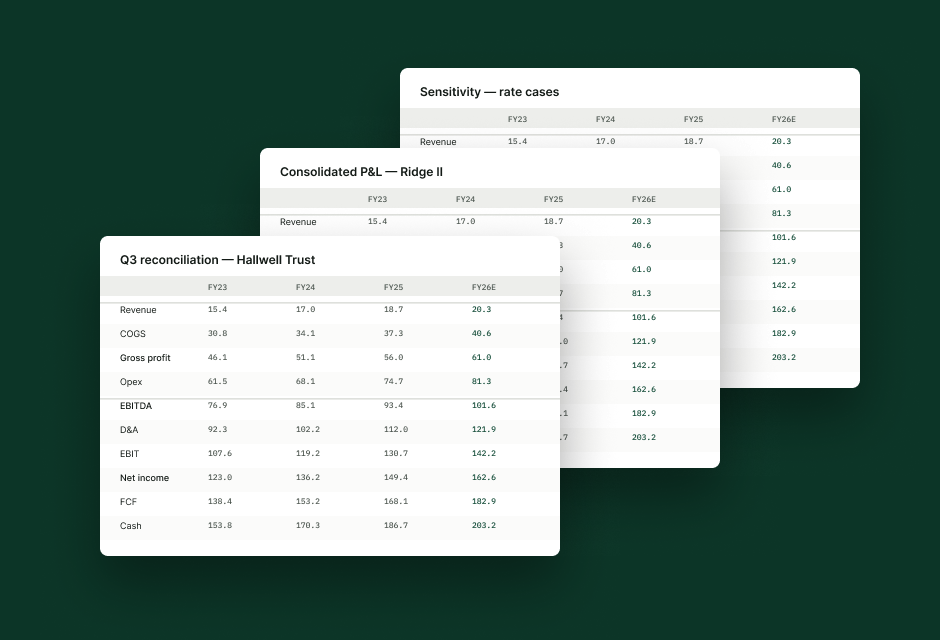Select D&A FY25 value 112.0
Screen dimensions: 940x640
[396, 429]
